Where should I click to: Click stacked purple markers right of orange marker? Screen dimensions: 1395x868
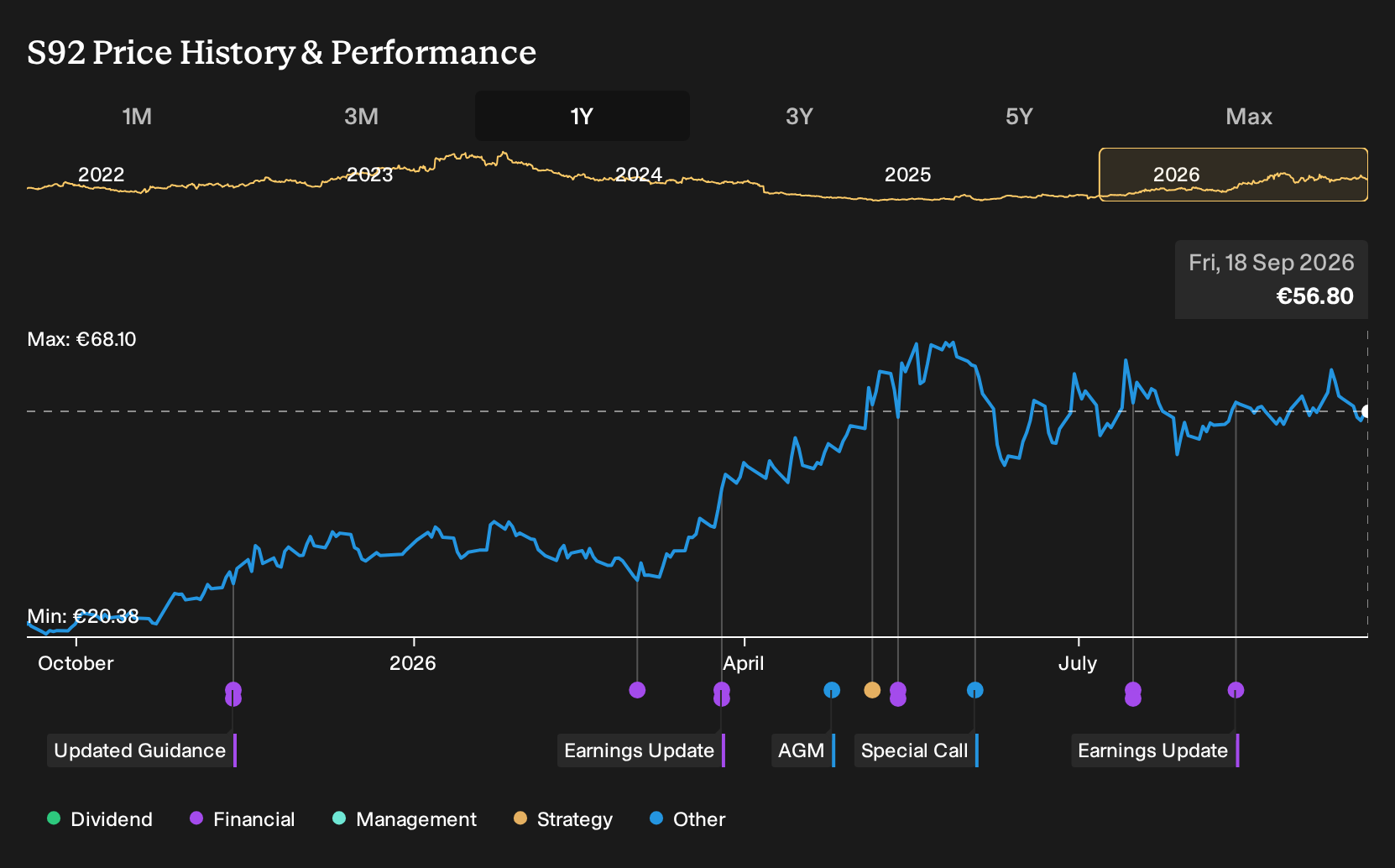click(x=898, y=694)
